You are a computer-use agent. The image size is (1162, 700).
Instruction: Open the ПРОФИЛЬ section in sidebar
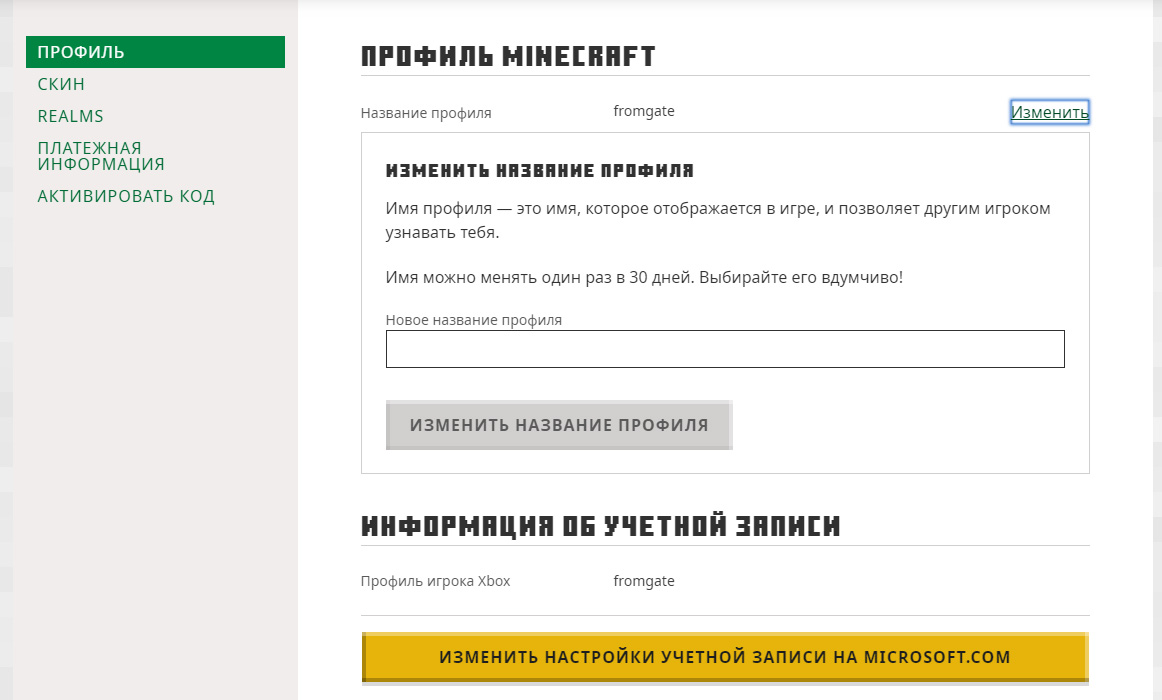155,52
